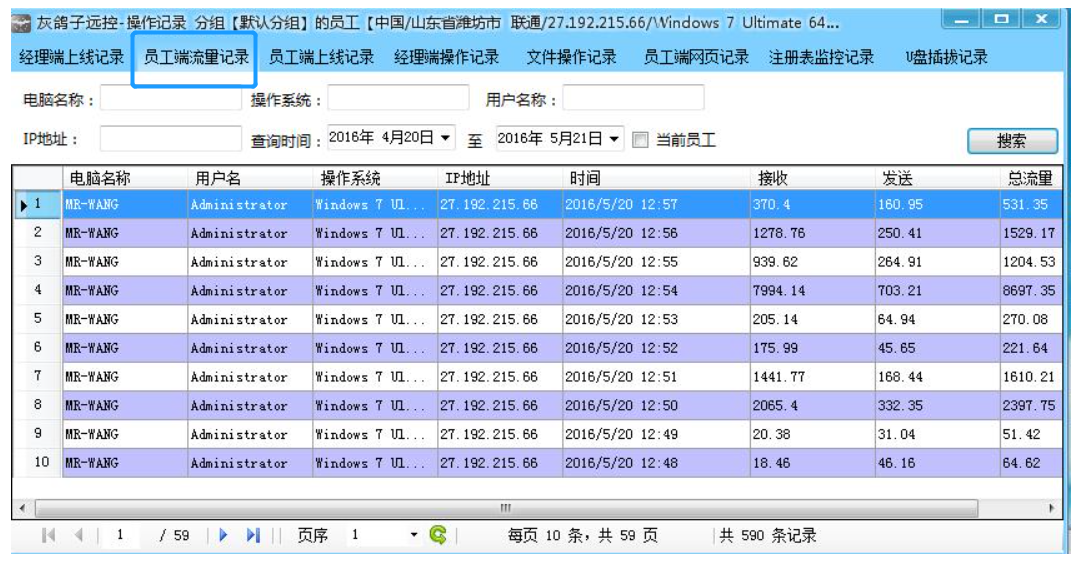Open the start date 4月20日 dropdown
This screenshot has height=561, width=1080.
coord(445,138)
